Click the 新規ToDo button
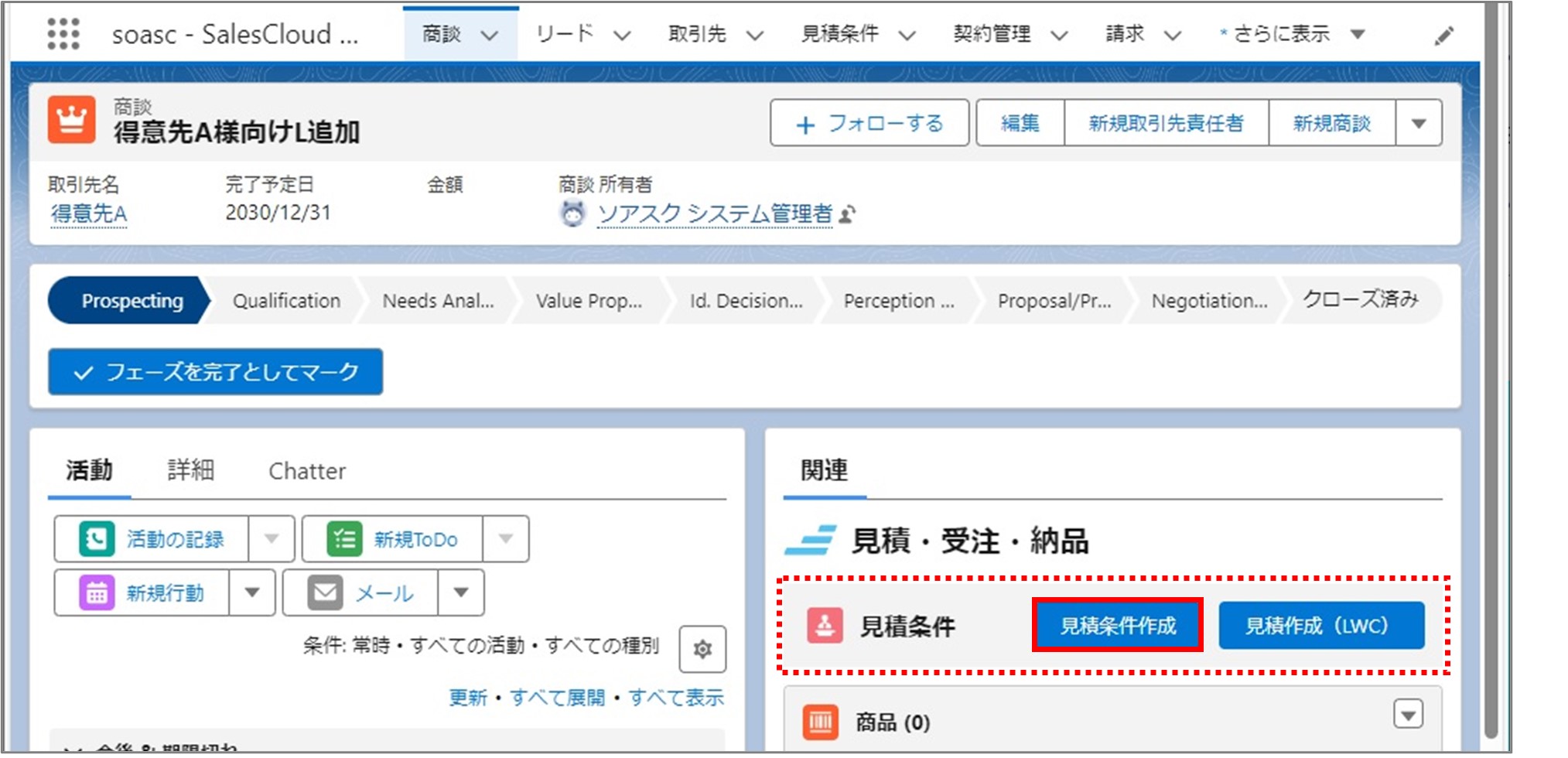The height and width of the screenshot is (758, 1568). pyautogui.click(x=392, y=538)
